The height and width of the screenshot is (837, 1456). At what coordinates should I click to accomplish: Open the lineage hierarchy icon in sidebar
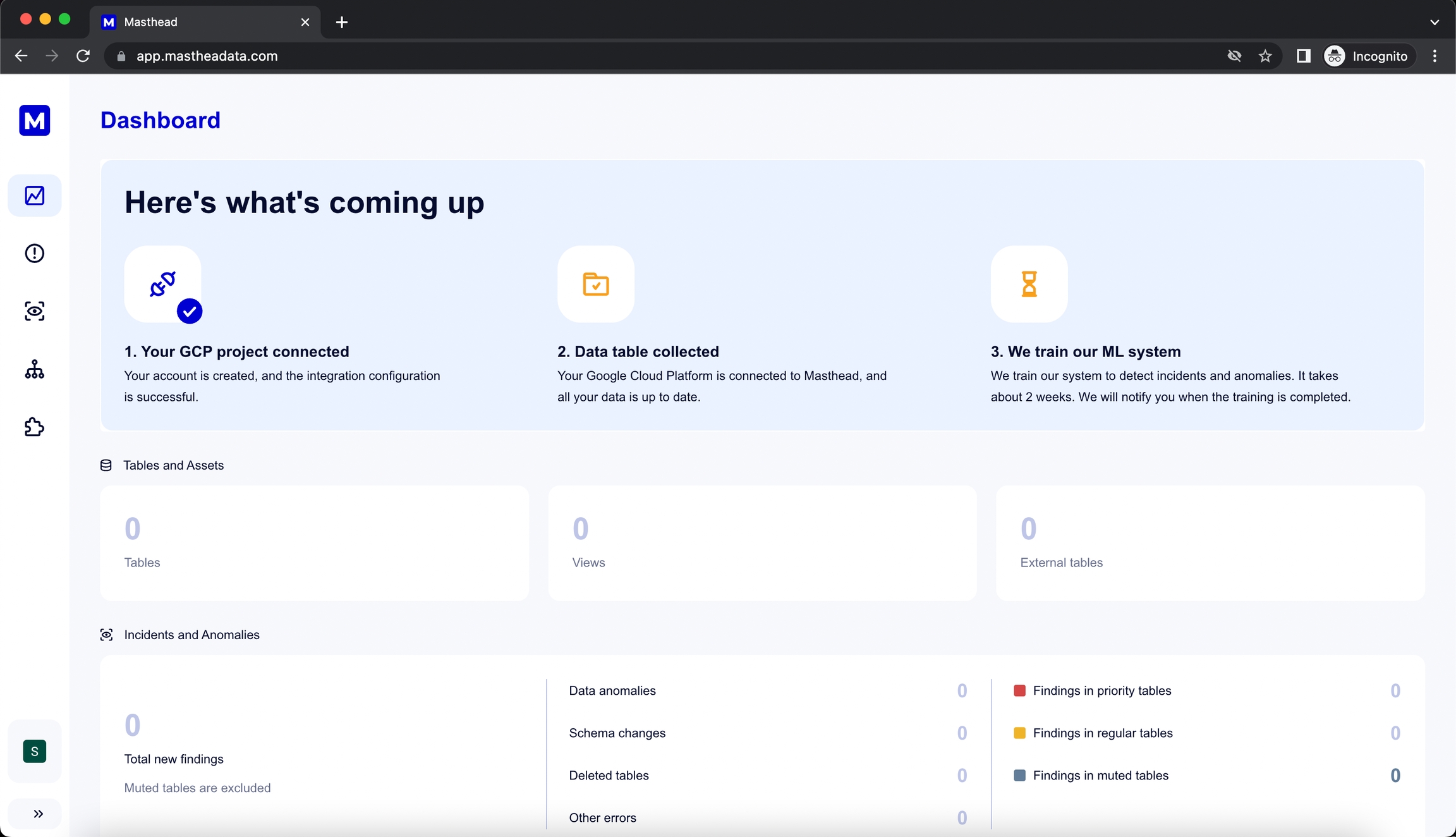click(x=35, y=369)
